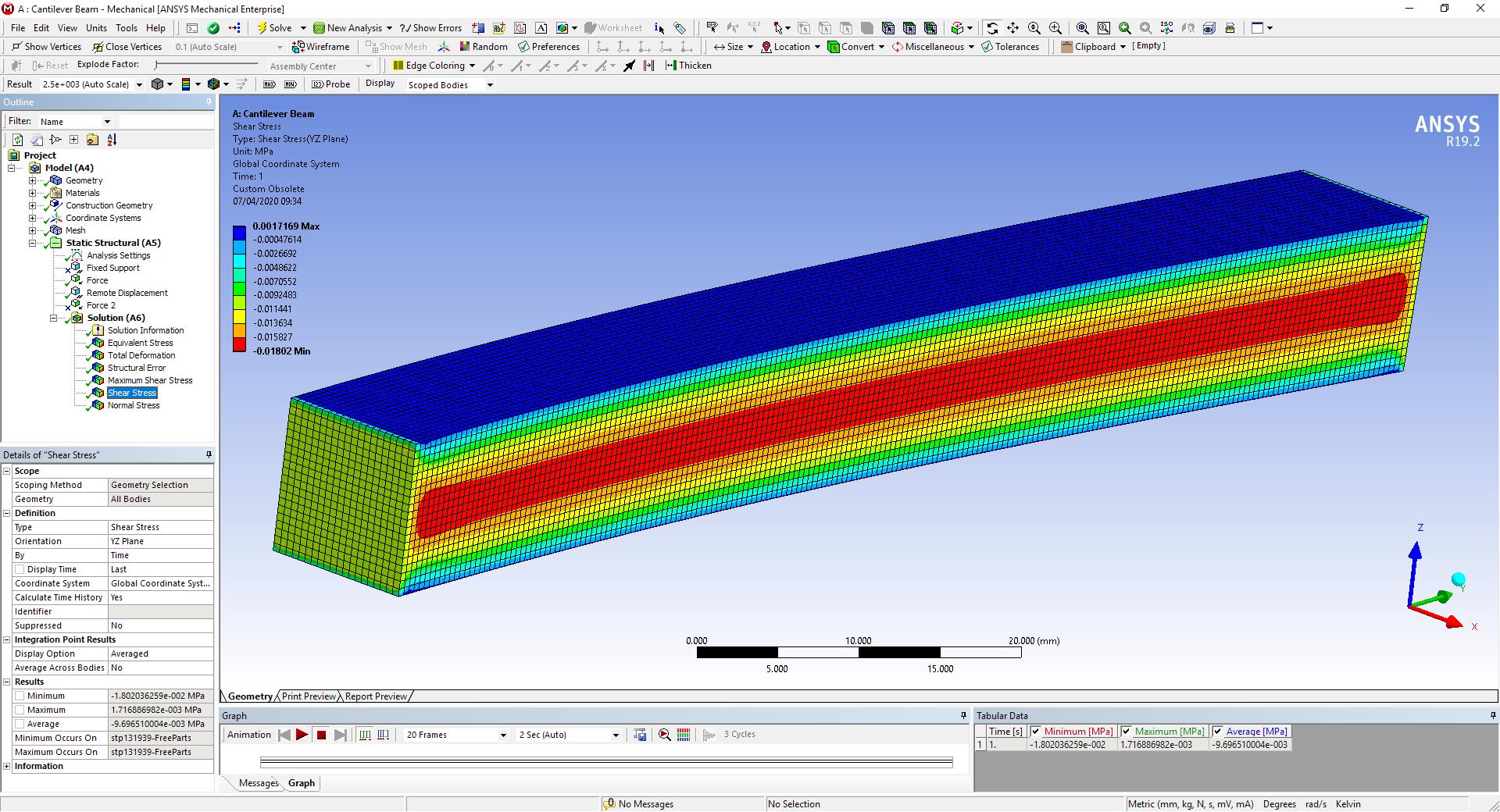Set ISO isometric view icon
Screen dimensions: 1500x812
pos(1166,27)
